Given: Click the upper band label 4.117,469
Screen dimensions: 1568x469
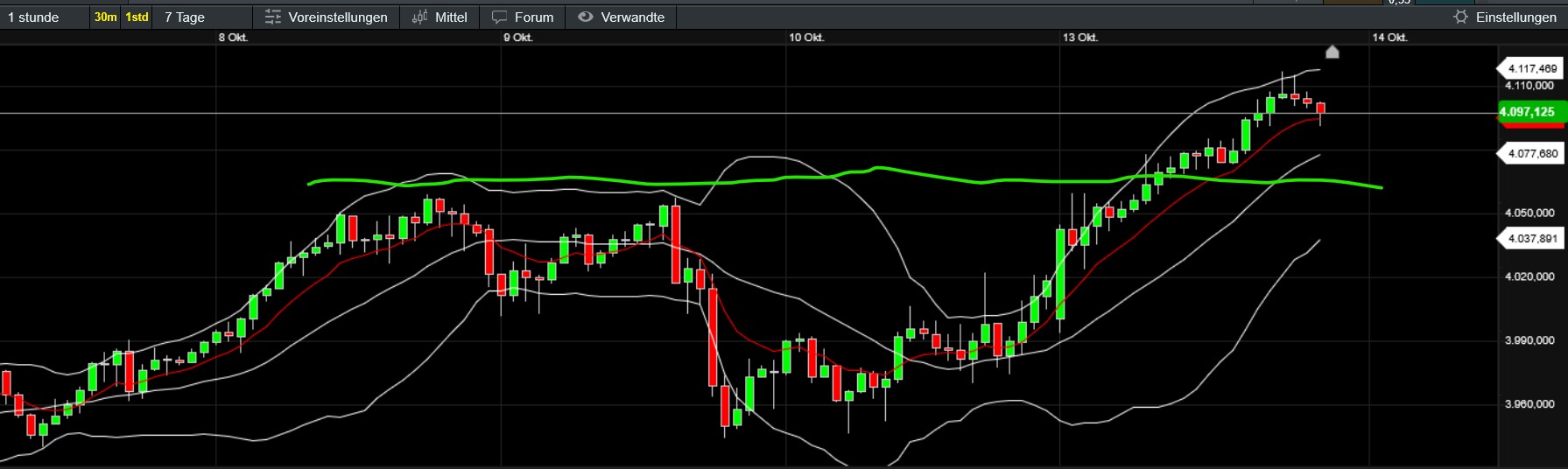Looking at the screenshot, I should click(1531, 68).
